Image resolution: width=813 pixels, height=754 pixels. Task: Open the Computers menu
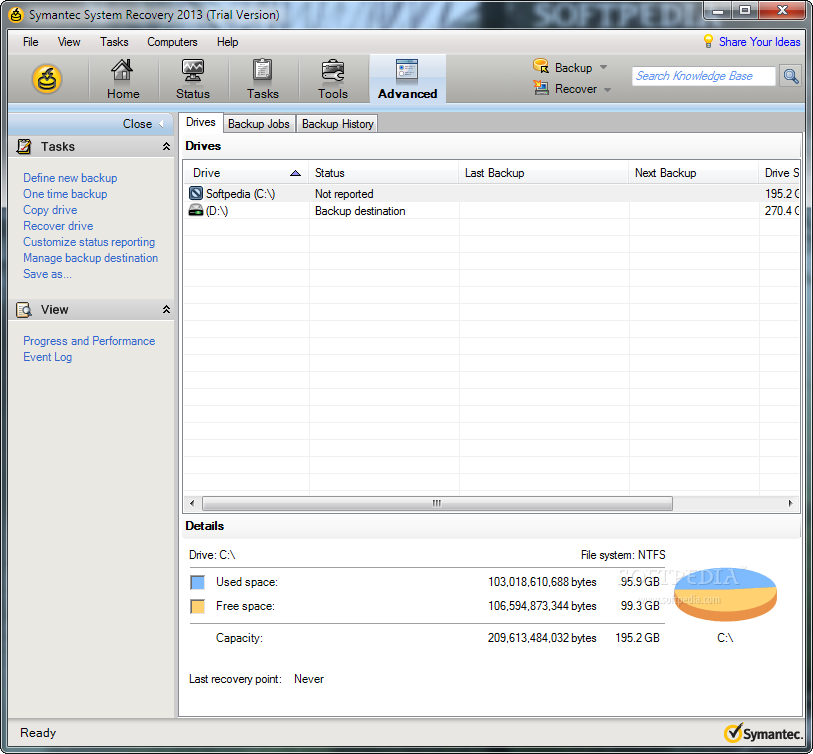172,42
